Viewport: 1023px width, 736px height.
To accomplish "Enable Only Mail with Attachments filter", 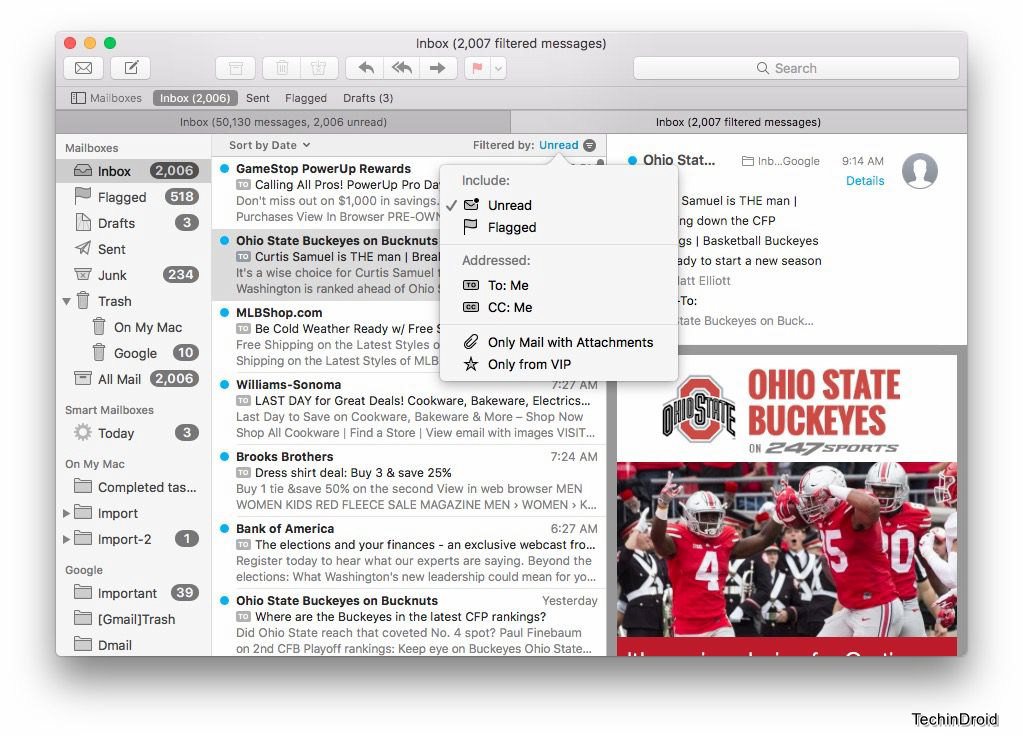I will click(558, 342).
